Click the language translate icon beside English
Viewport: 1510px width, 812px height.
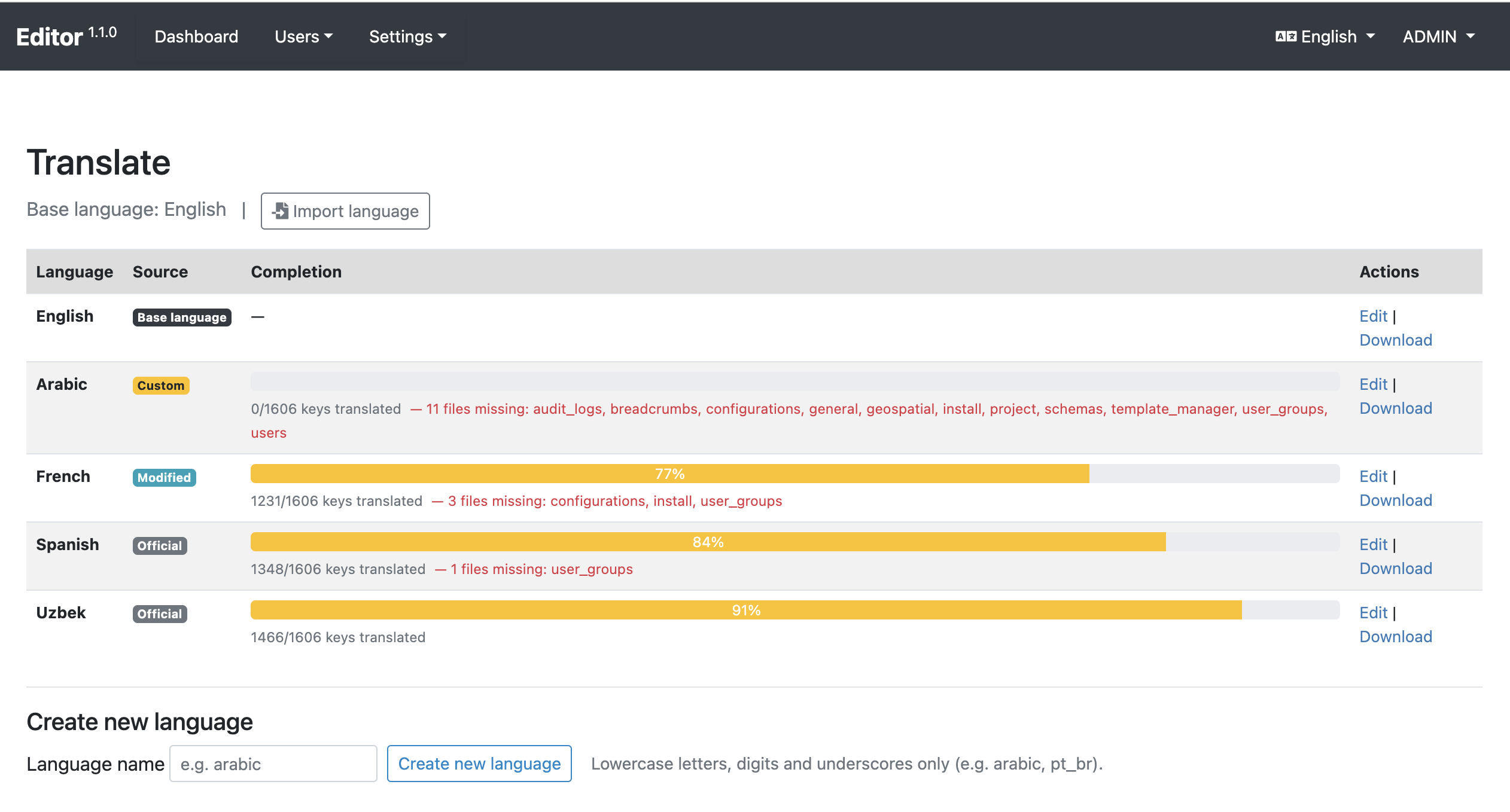coord(1286,36)
